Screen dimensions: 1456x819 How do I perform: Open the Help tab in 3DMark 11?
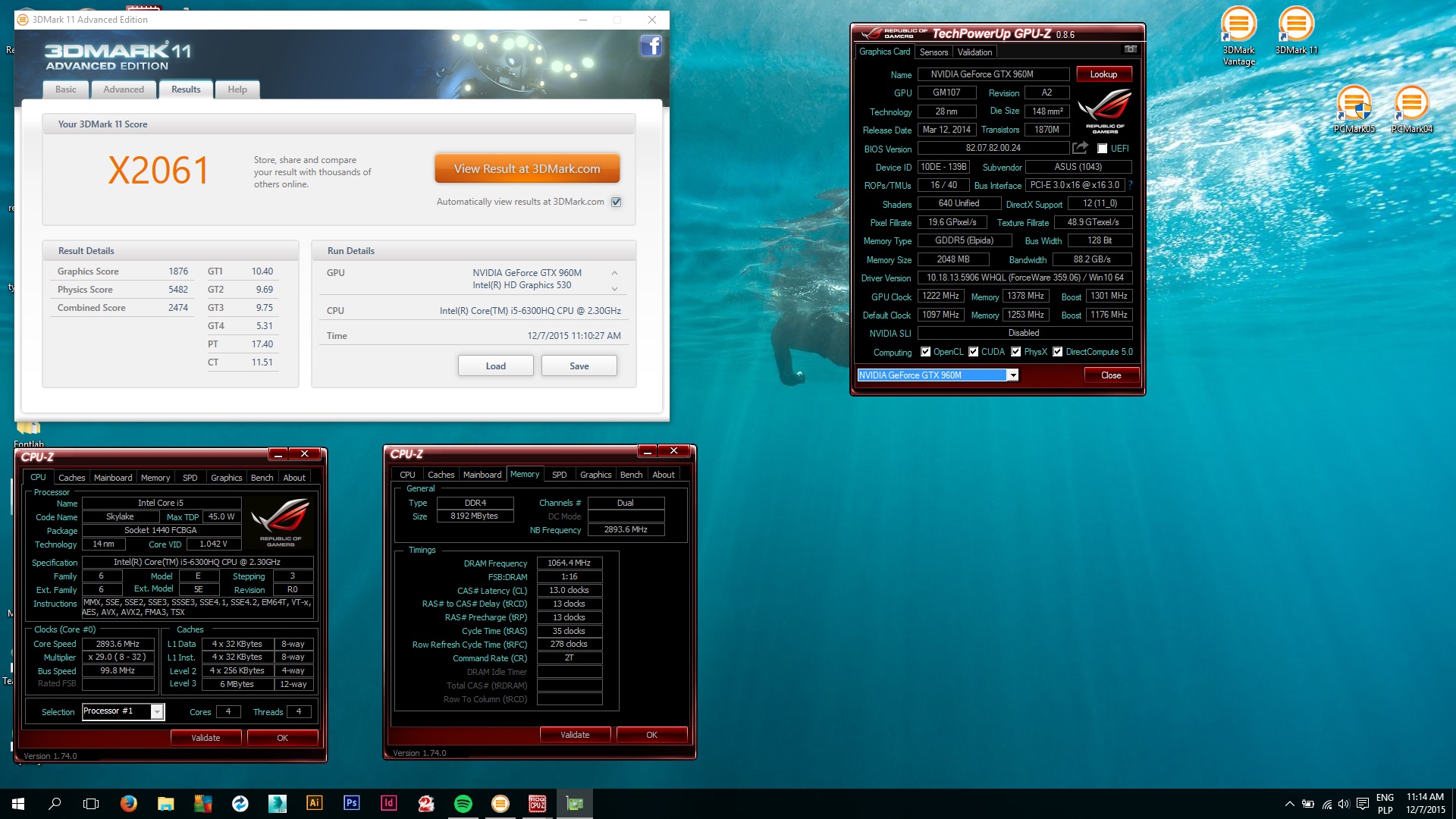[x=237, y=89]
